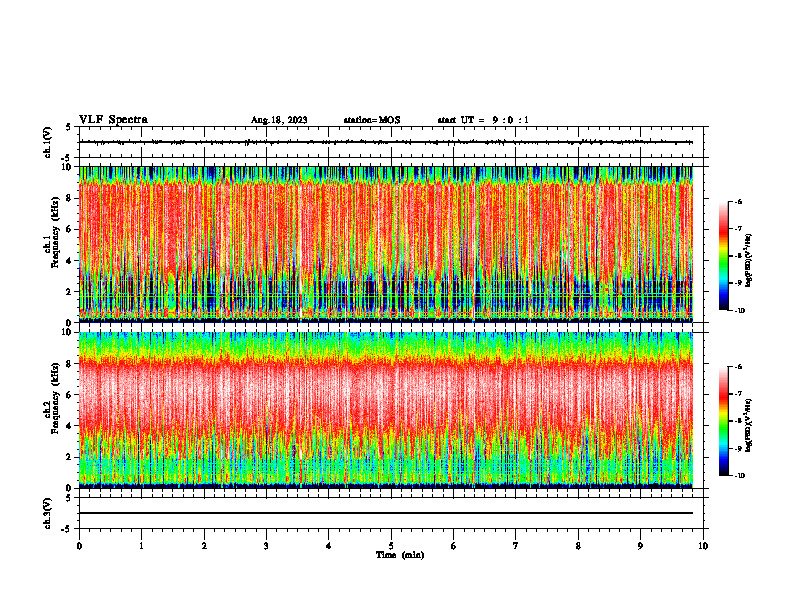Click the "VLF Spectra" plot title
The height and width of the screenshot is (612, 792).
click(x=113, y=120)
